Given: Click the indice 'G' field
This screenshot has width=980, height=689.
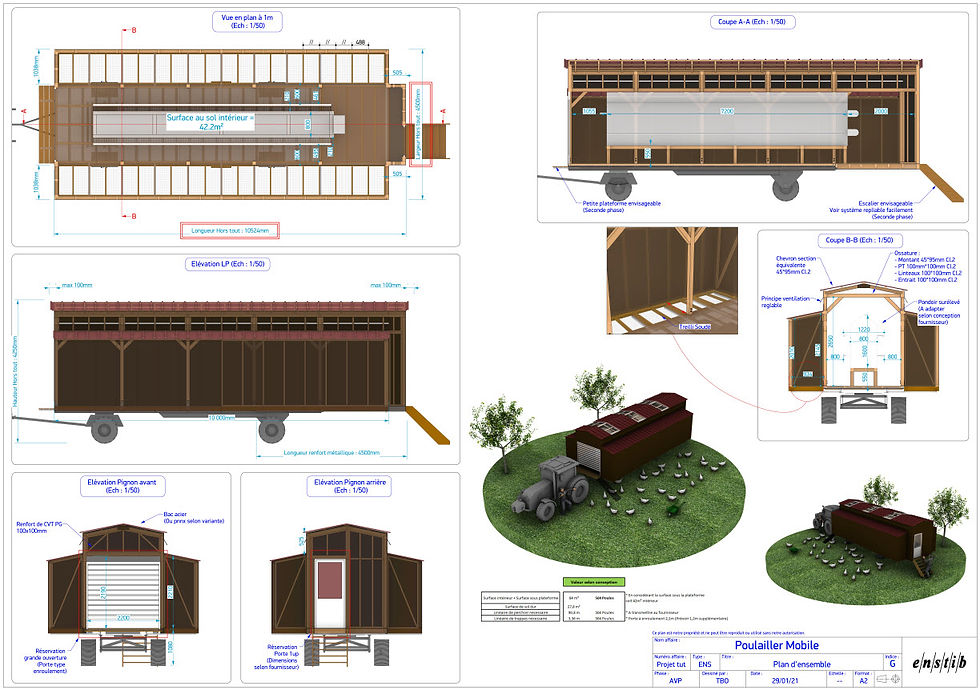Looking at the screenshot, I should click(x=892, y=664).
